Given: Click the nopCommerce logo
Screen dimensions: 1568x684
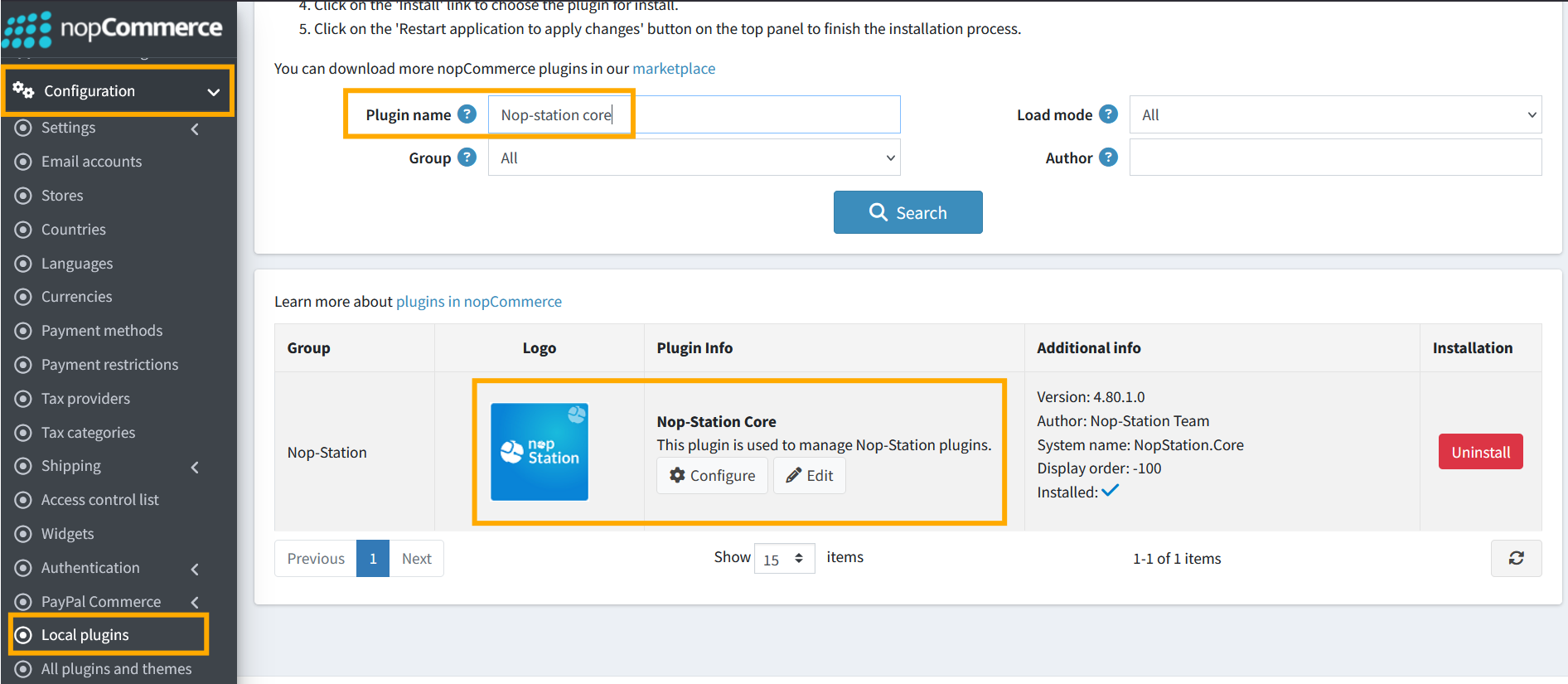Looking at the screenshot, I should click(x=113, y=29).
